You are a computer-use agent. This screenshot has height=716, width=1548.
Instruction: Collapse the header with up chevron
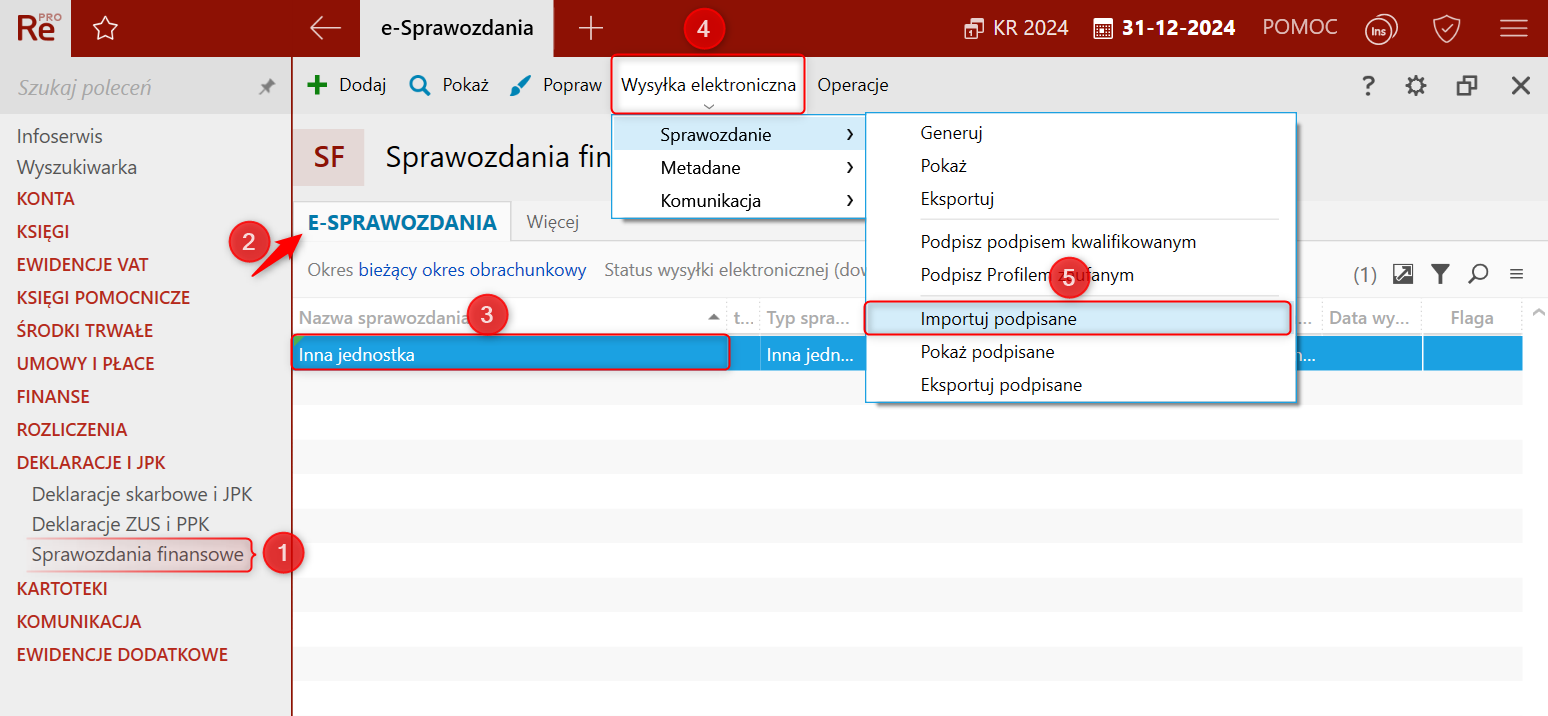pos(1537,313)
